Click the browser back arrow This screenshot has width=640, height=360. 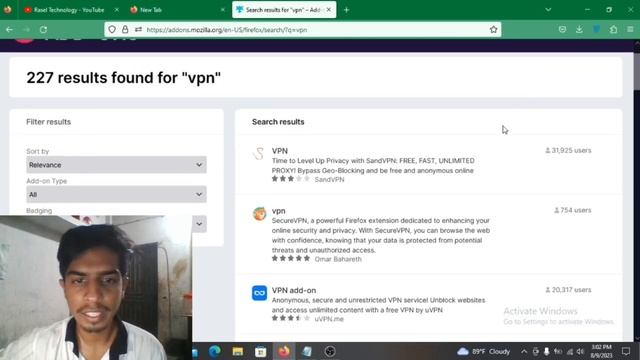click(x=9, y=29)
